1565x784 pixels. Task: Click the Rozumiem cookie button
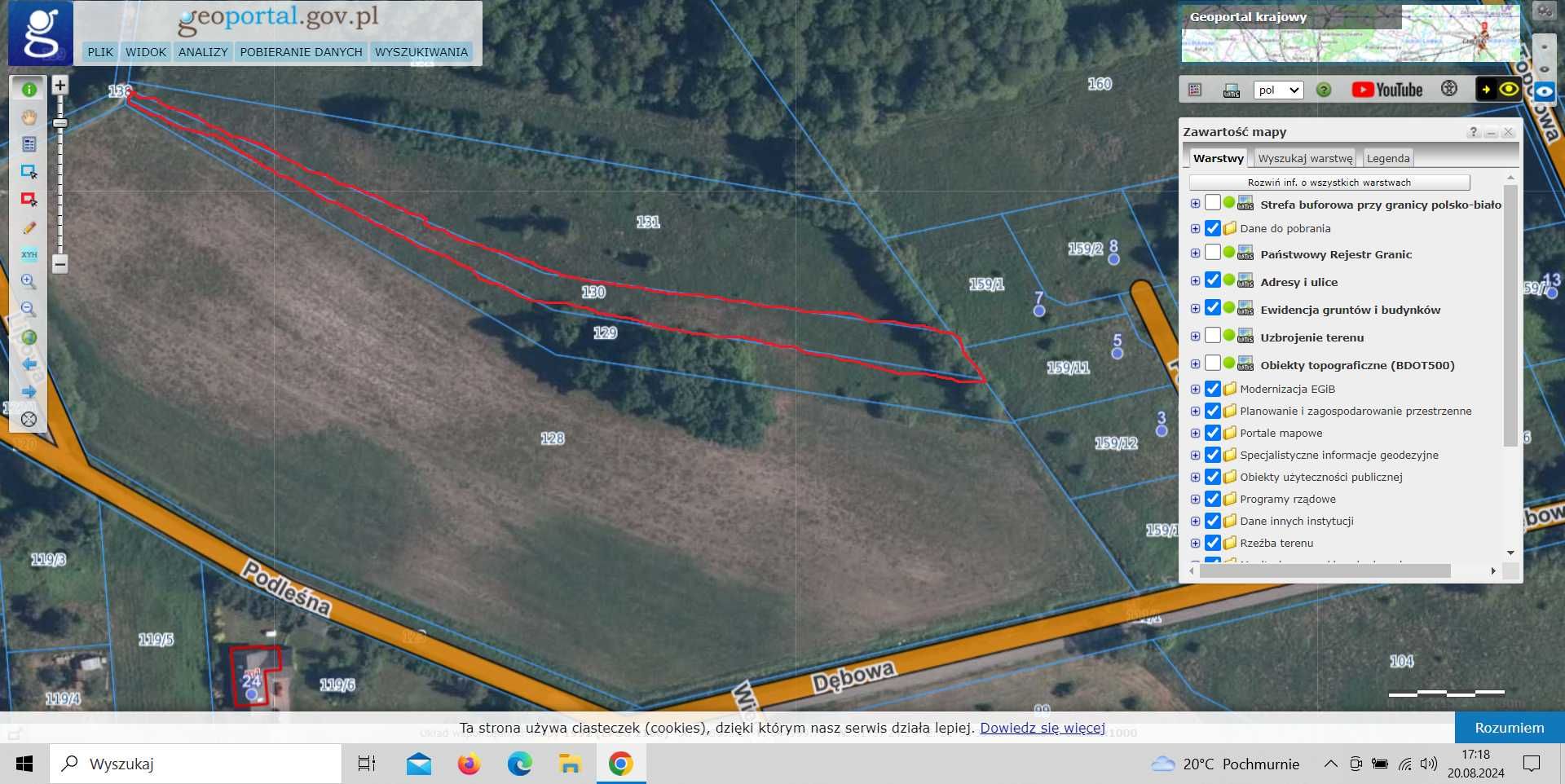[x=1510, y=728]
